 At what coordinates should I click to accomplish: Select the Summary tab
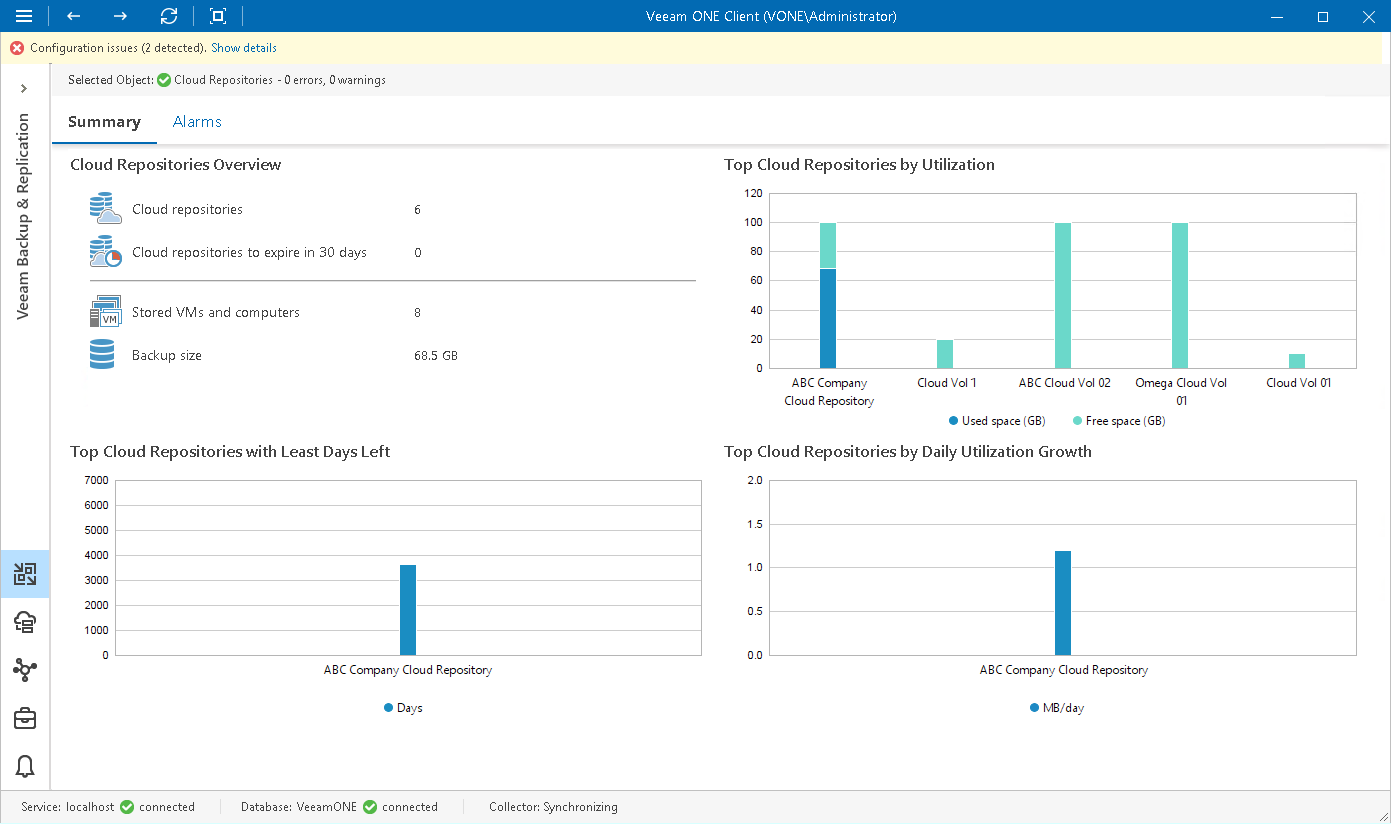[x=104, y=121]
